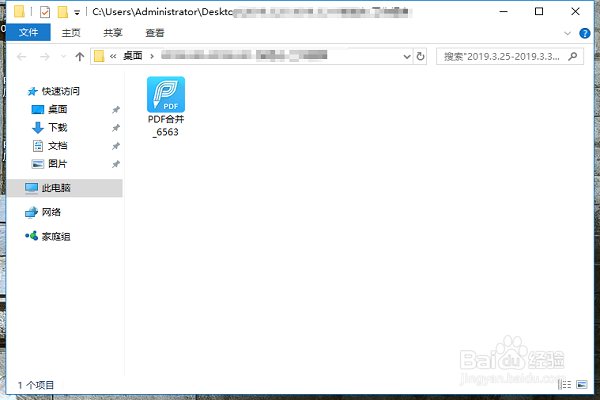Click the pin icon beside 文档
600x400 pixels.
pyautogui.click(x=116, y=146)
